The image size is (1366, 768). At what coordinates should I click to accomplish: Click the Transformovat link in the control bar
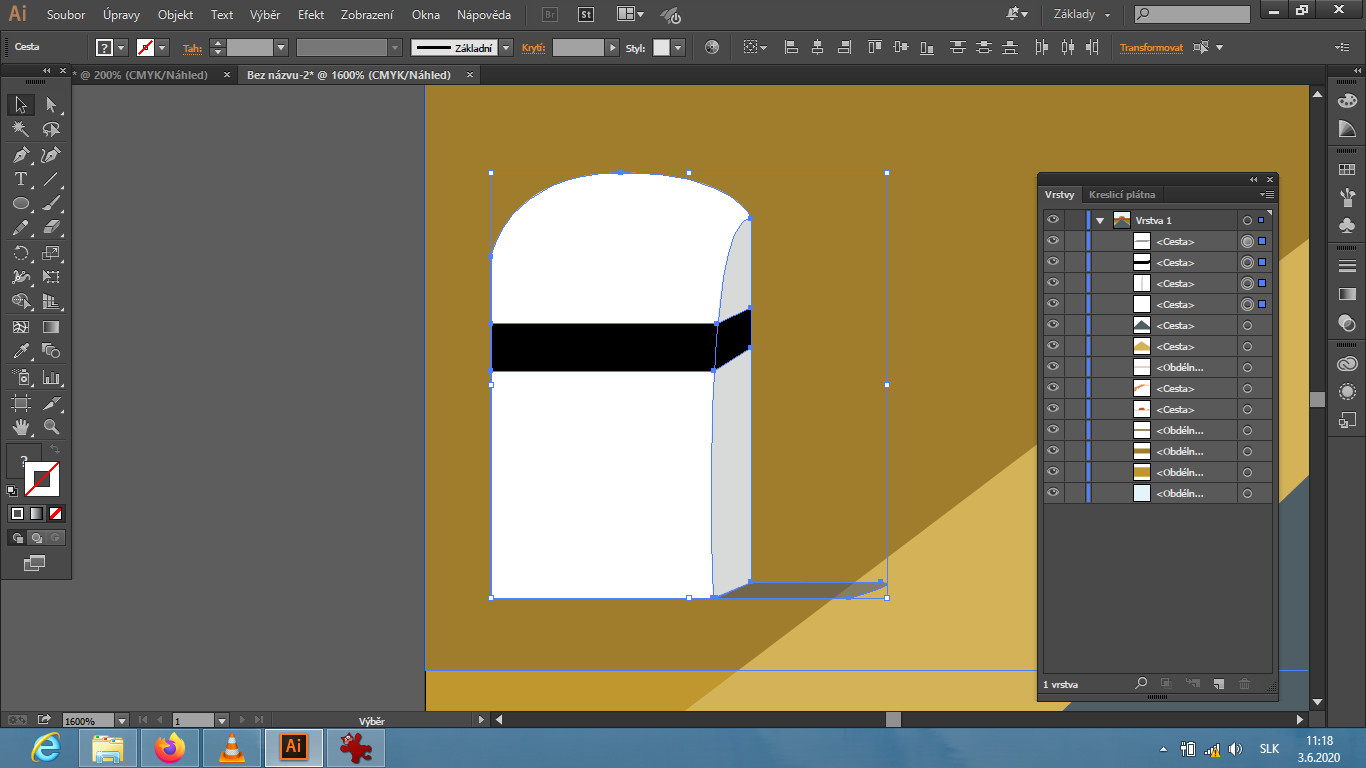1150,47
